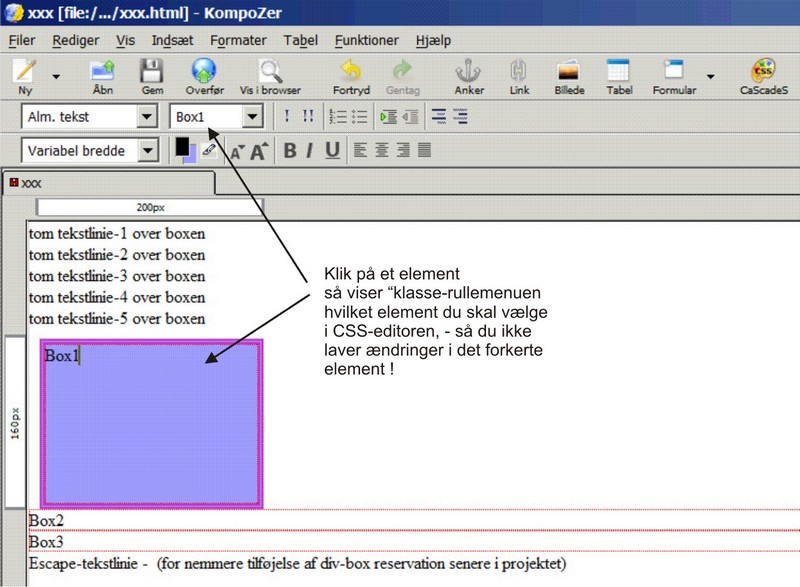Click the Link toolbar button
This screenshot has height=587, width=800.
(x=519, y=73)
